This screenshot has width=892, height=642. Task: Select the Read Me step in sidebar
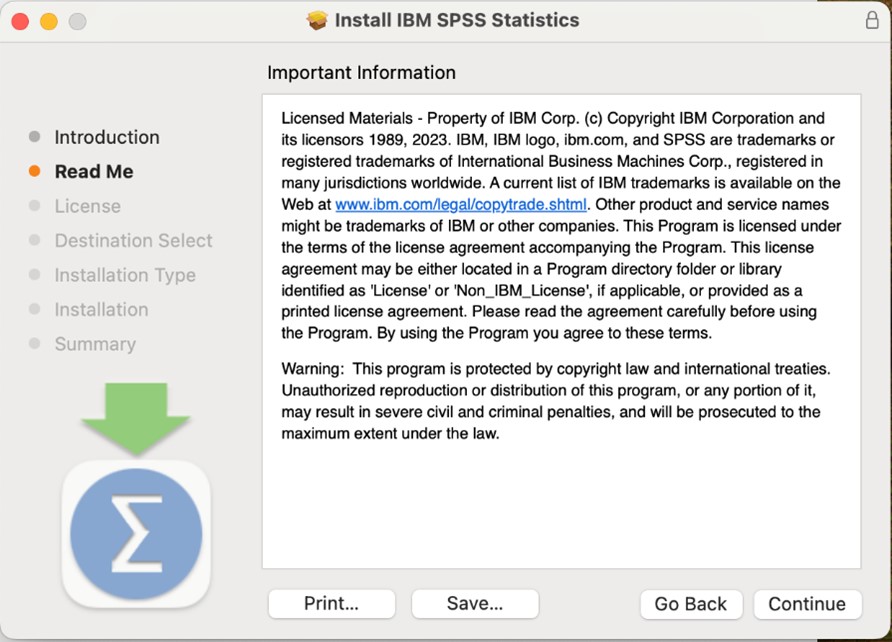[x=94, y=172]
